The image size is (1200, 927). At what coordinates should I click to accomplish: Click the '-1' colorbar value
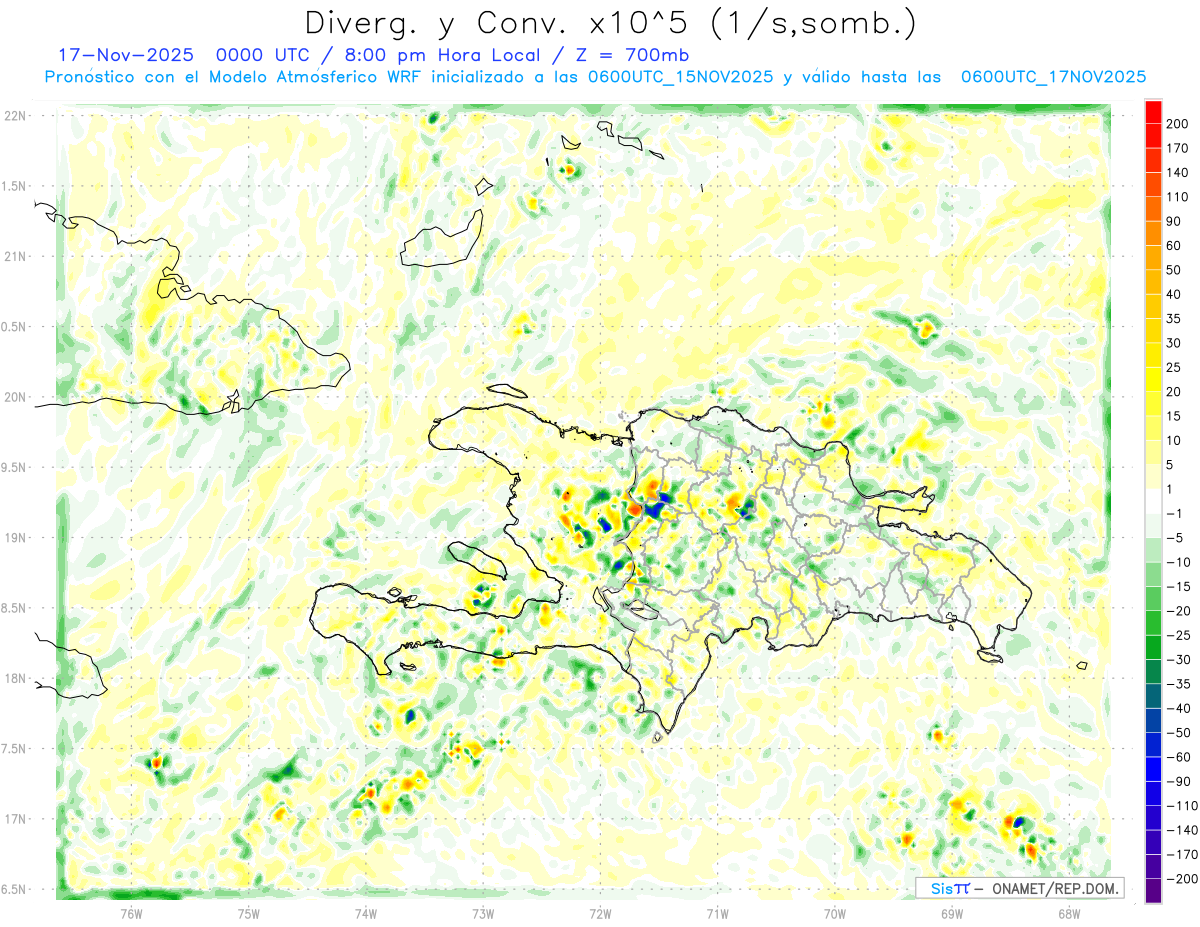click(x=1172, y=513)
